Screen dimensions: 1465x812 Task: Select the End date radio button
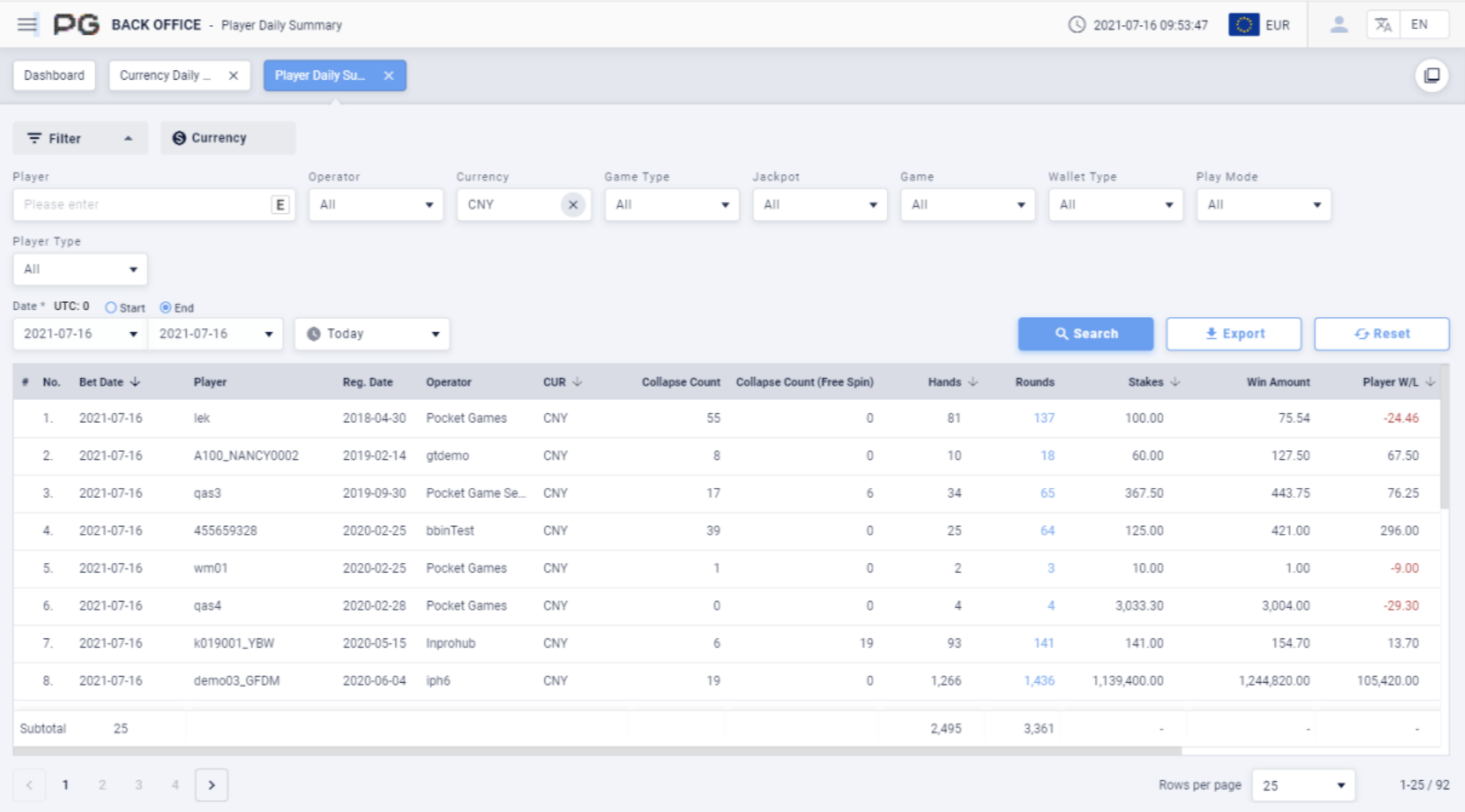pos(166,307)
